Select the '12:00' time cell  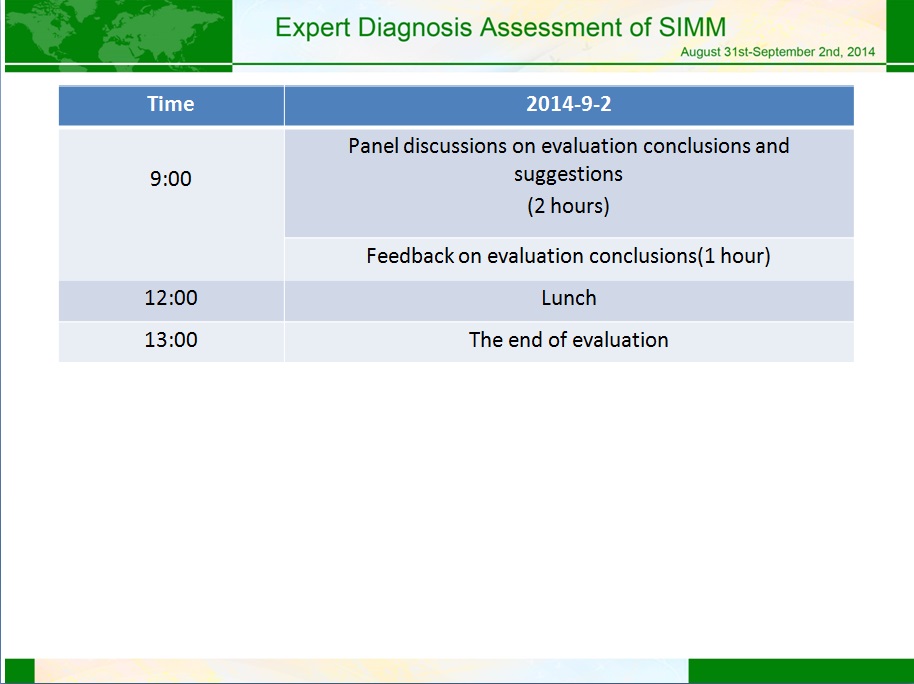pyautogui.click(x=171, y=298)
